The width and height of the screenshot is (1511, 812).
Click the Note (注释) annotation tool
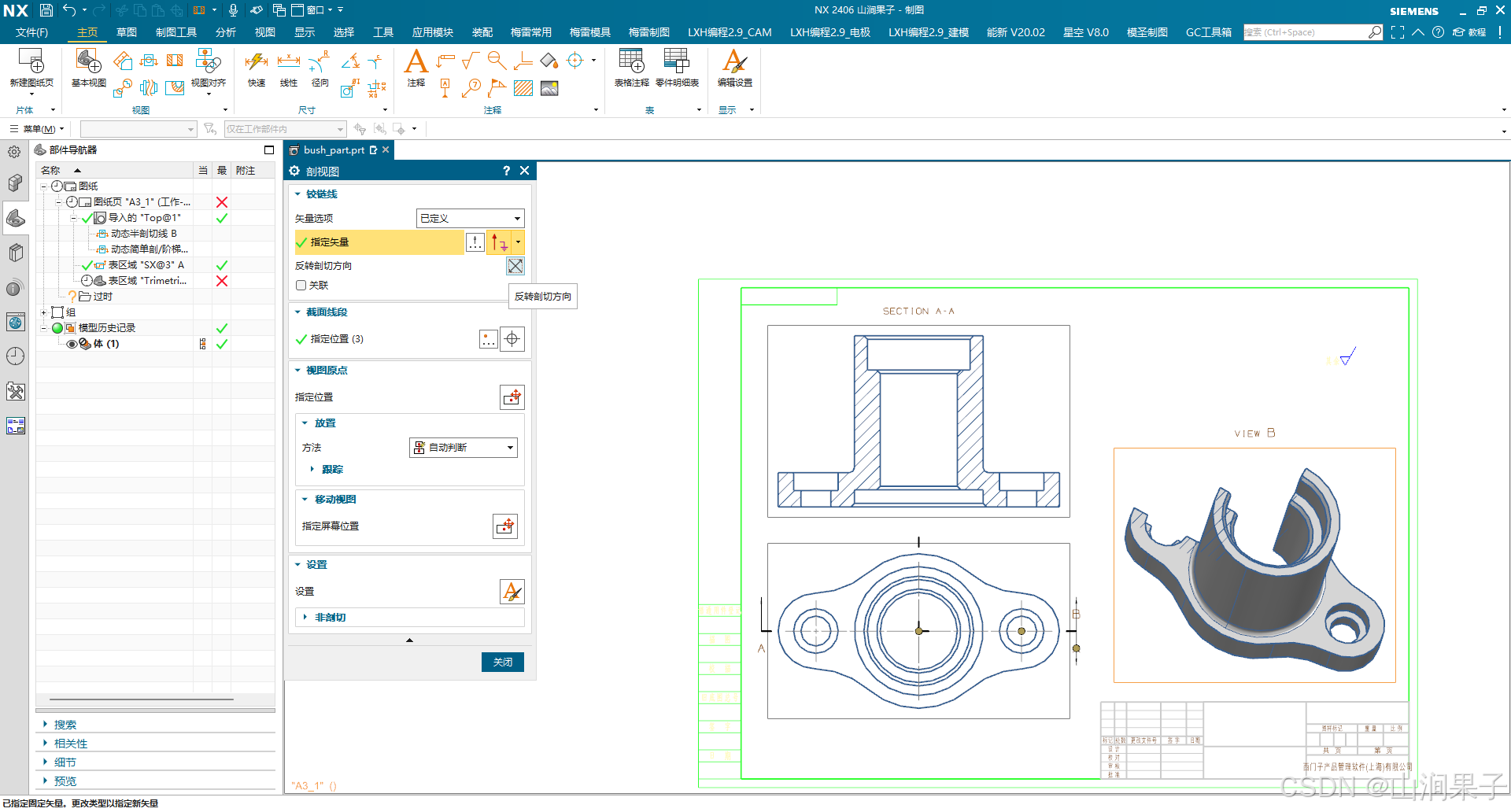[416, 61]
